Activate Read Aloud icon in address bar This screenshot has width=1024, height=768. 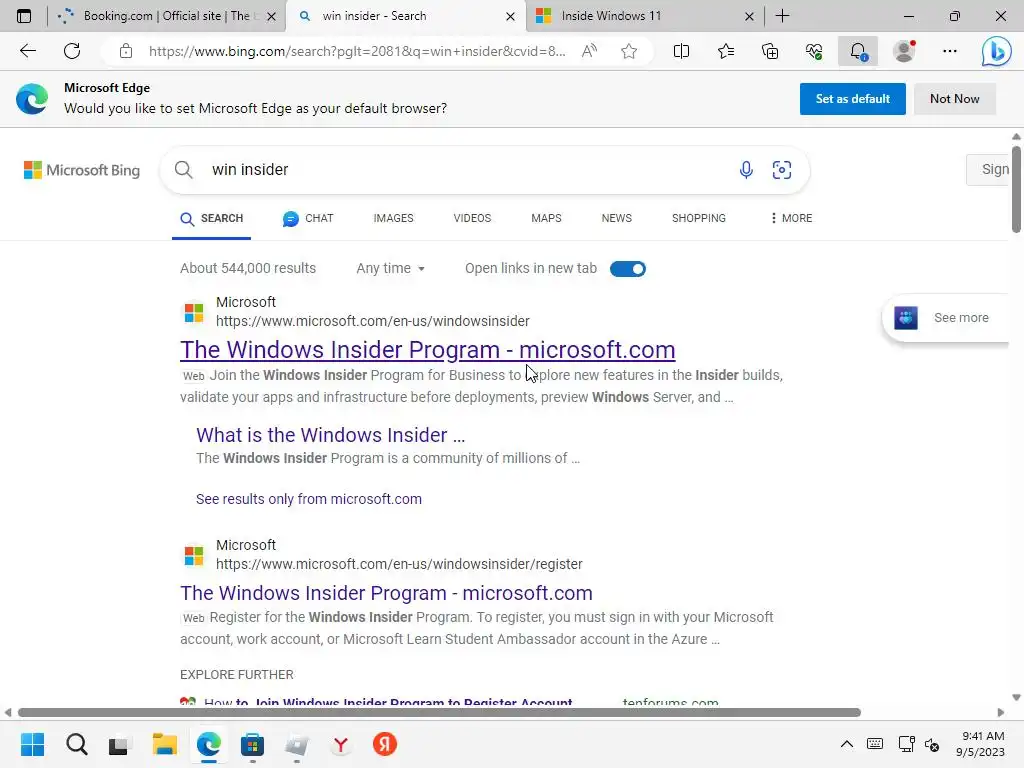point(589,51)
